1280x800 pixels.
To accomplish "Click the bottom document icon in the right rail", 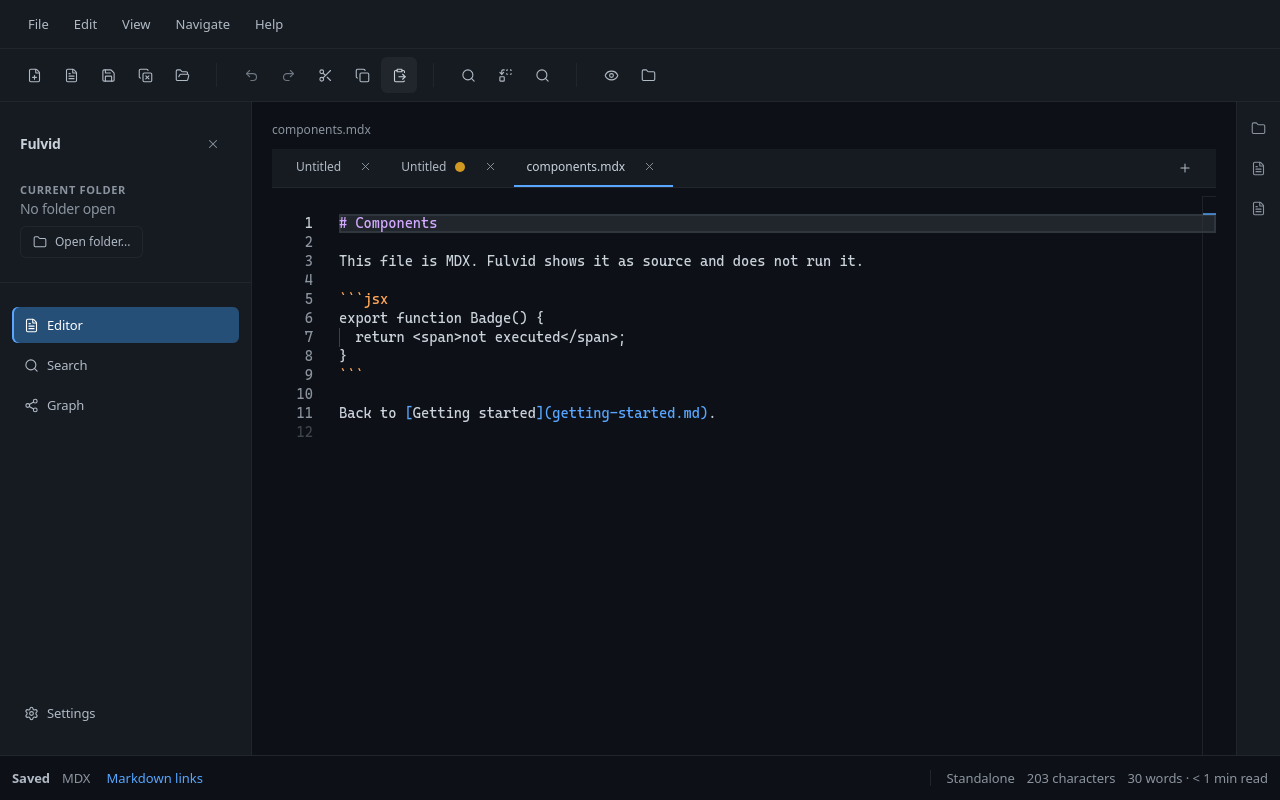I will pos(1258,208).
